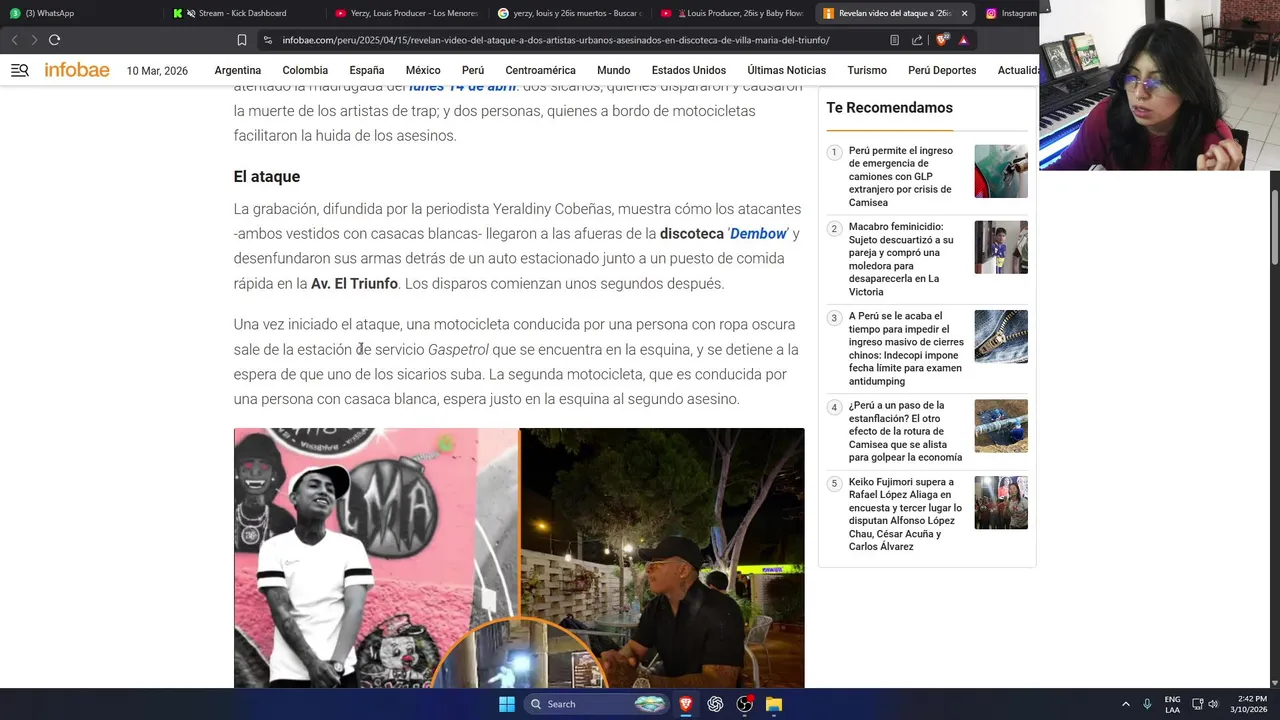Switch to the Instagram tab

[1010, 13]
